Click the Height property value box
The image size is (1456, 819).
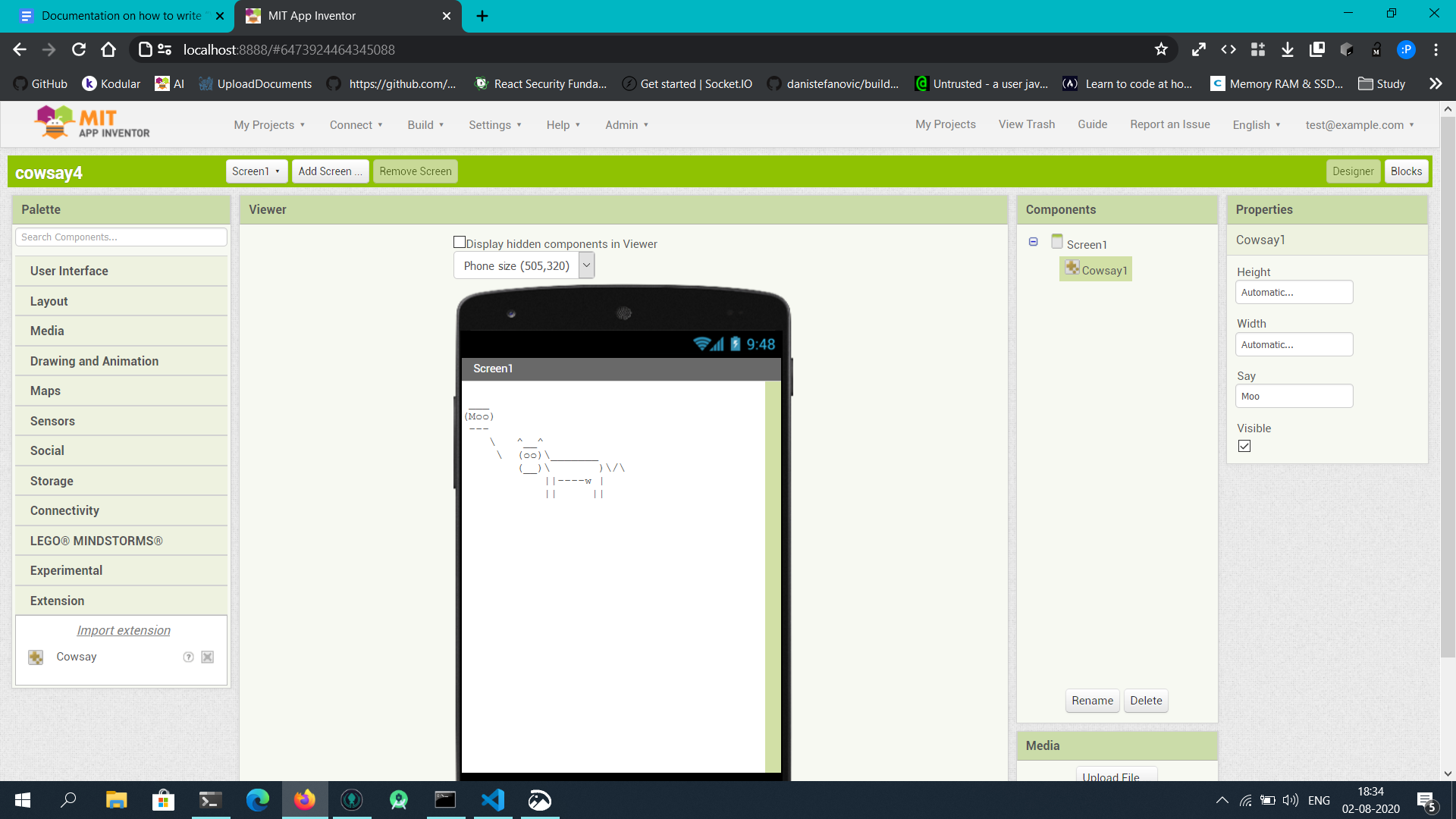click(1294, 292)
